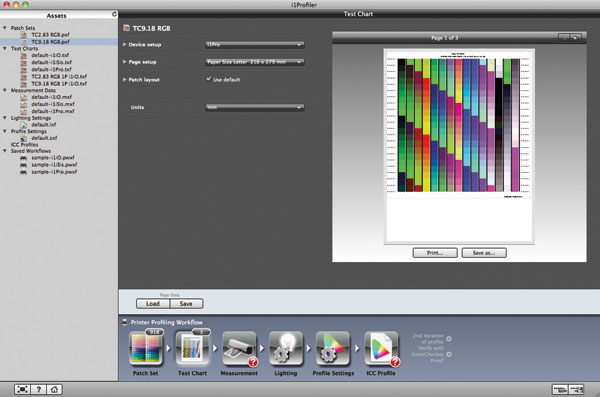Go to the Measurement workflow step icon
Image resolution: width=600 pixels, height=397 pixels.
pyautogui.click(x=239, y=349)
